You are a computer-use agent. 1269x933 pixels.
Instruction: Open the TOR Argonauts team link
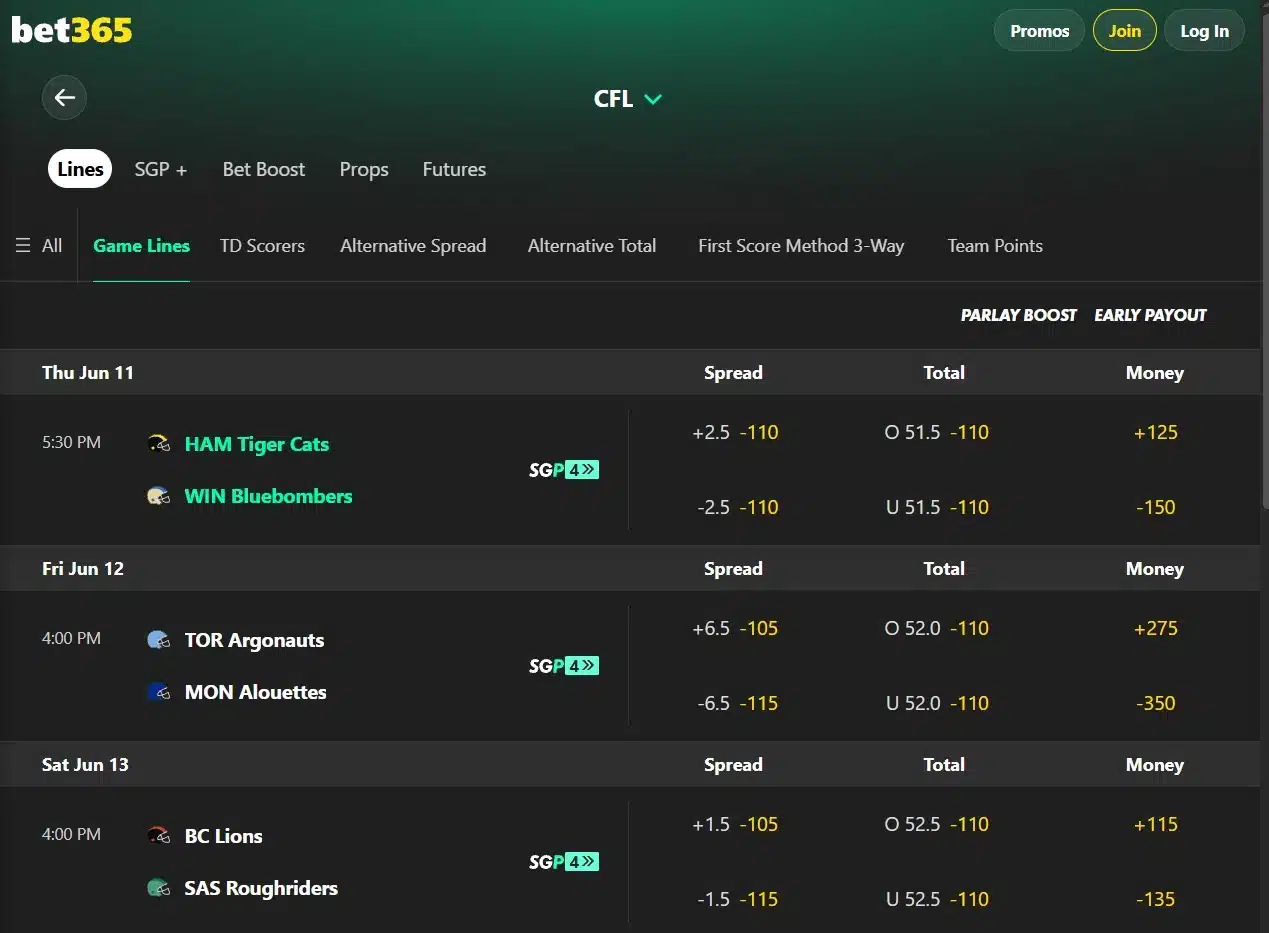(x=254, y=640)
